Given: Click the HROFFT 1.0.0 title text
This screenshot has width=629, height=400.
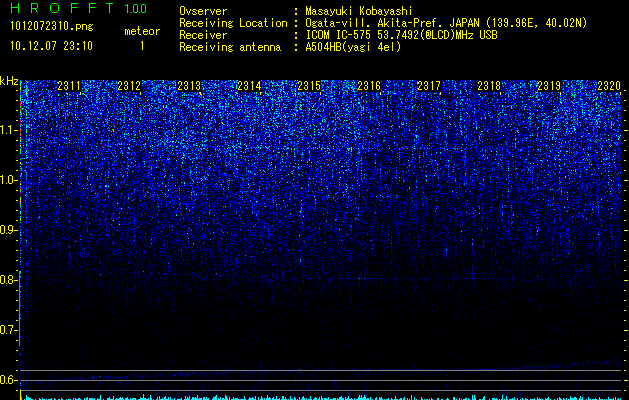Looking at the screenshot, I should click(x=79, y=8).
